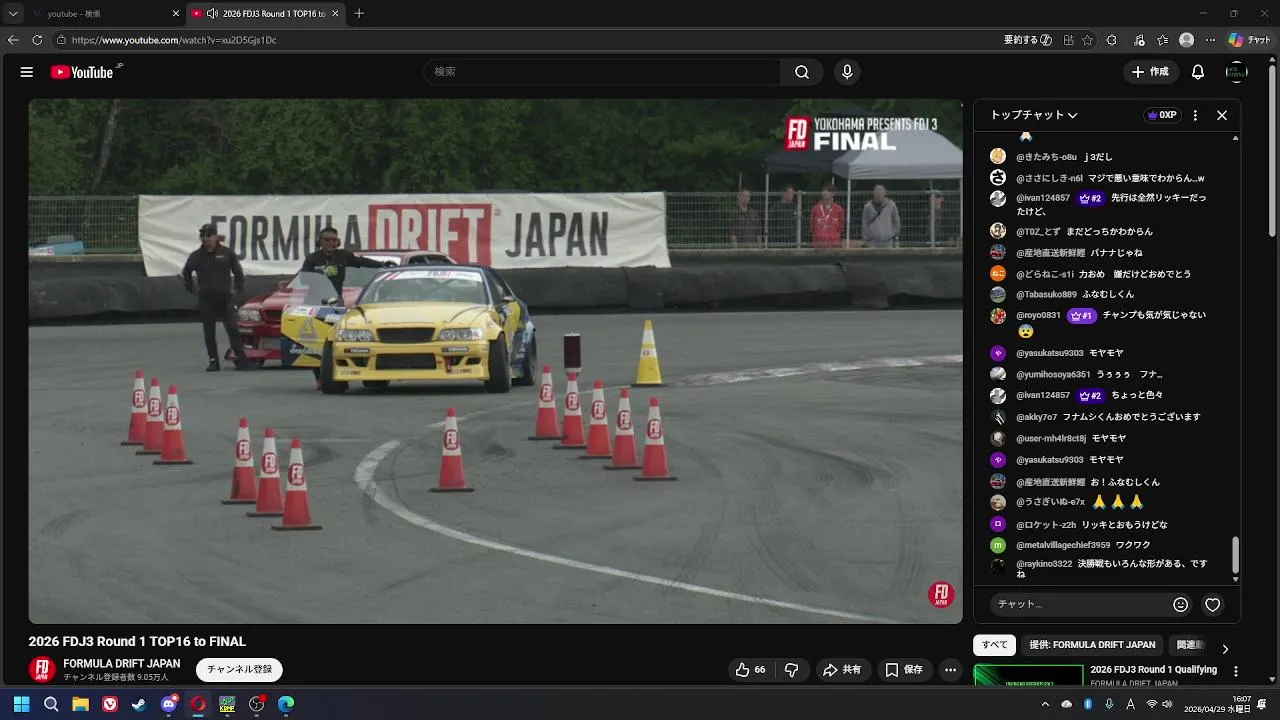
Task: Close the youtube - 検索 tab
Action: click(176, 14)
